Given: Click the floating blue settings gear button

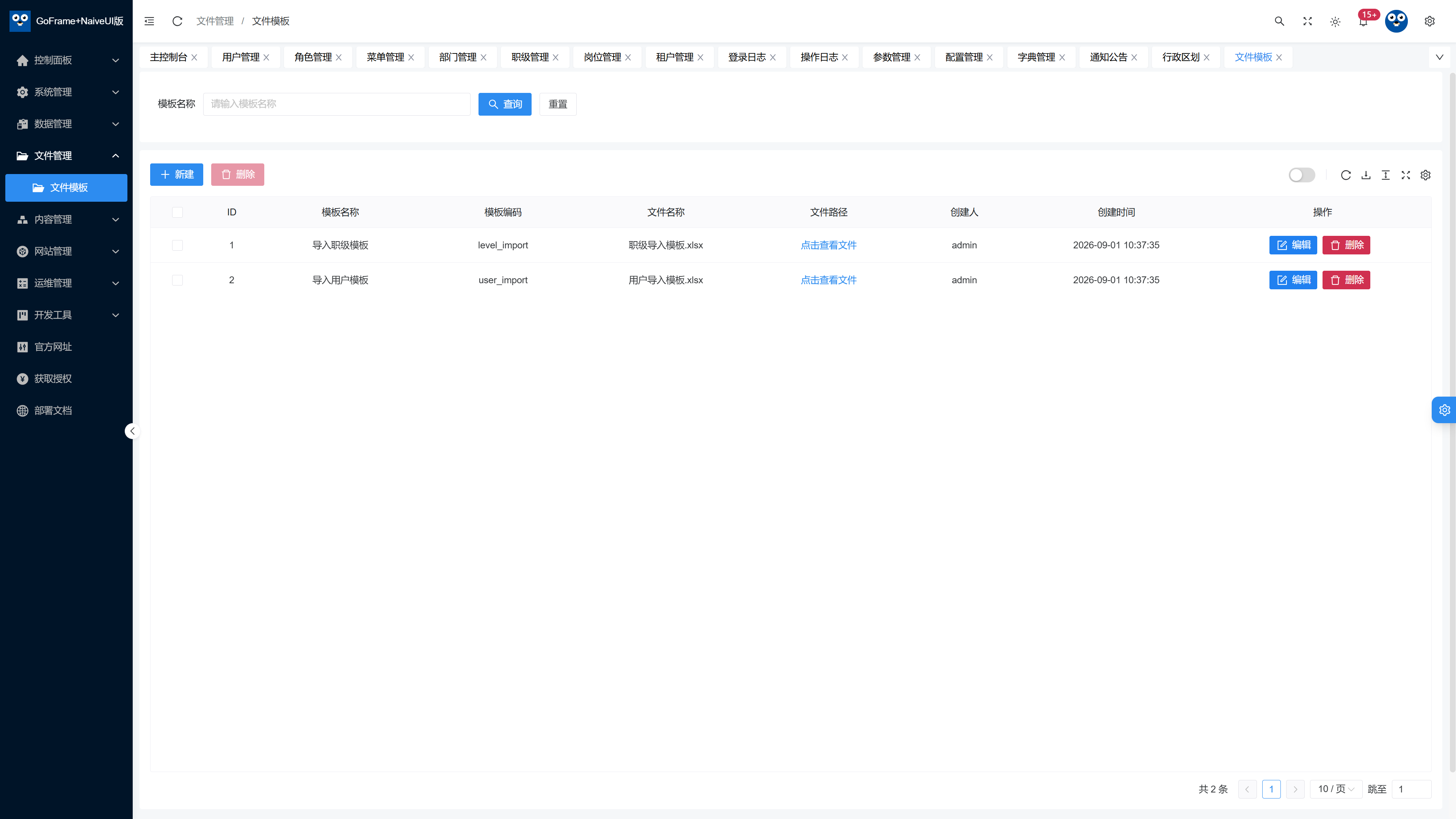Looking at the screenshot, I should coord(1444,410).
